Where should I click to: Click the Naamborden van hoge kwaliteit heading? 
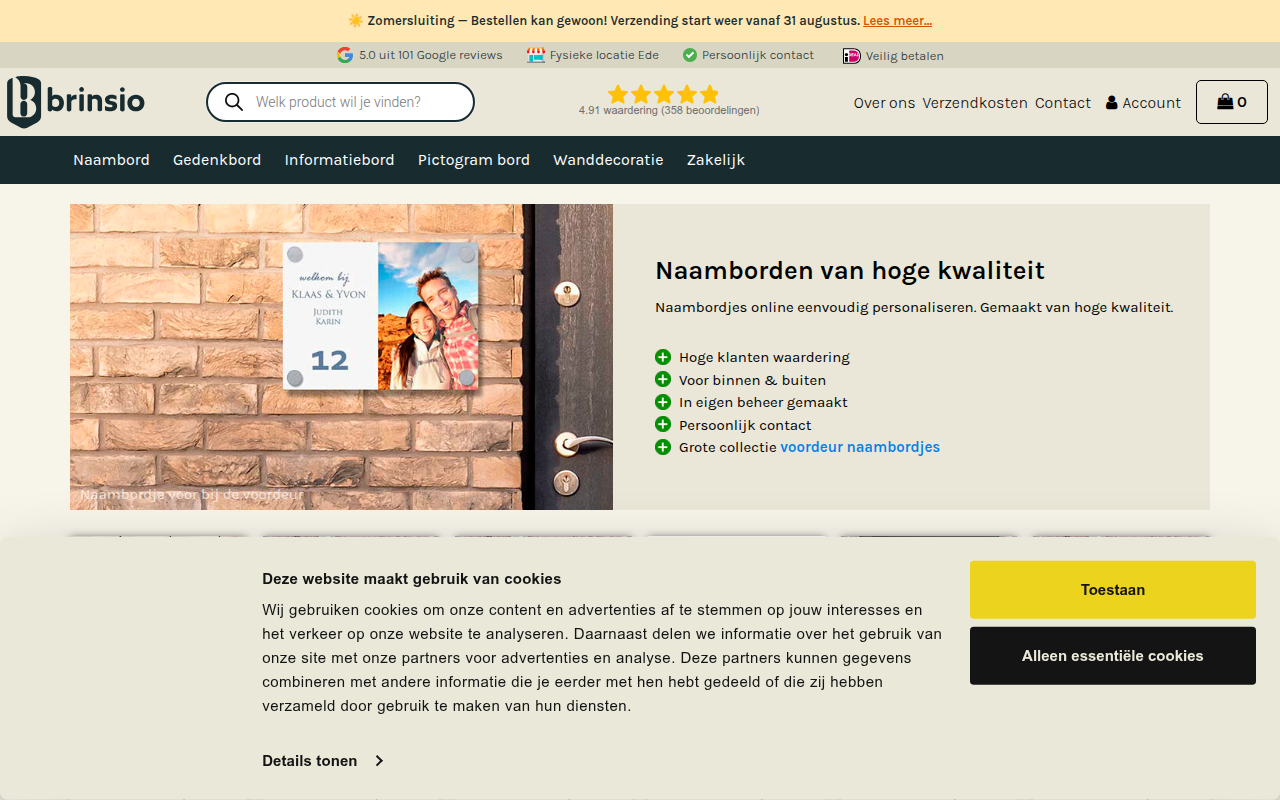(x=850, y=271)
